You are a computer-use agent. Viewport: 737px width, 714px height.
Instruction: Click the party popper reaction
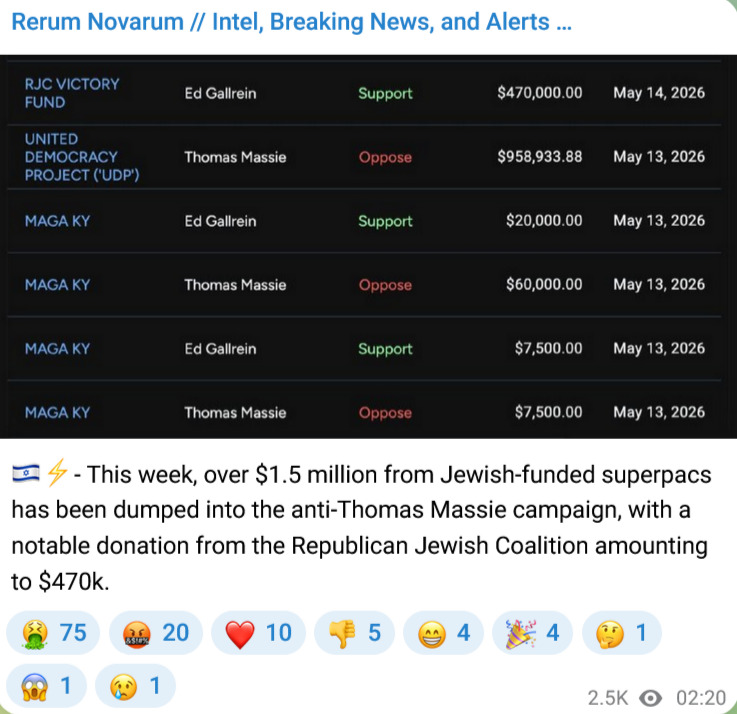coord(533,633)
